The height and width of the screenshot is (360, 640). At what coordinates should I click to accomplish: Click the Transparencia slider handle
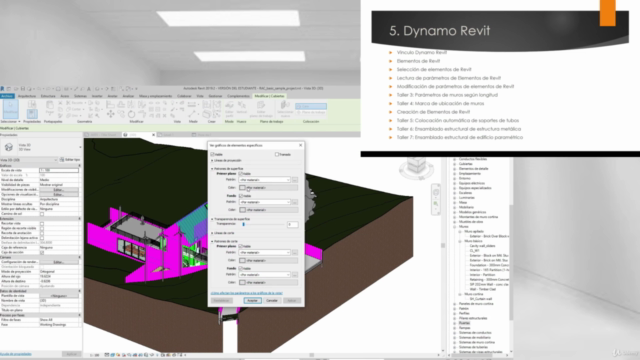244,224
